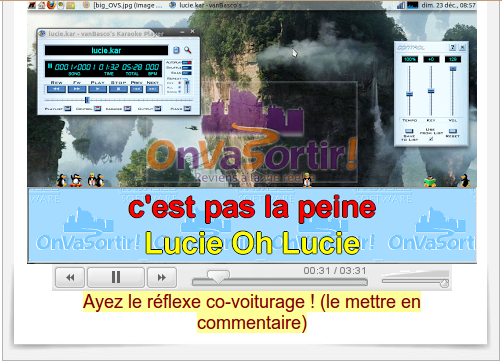Click the Firefox icon in the top panel
502x364 pixels.
point(51,5)
